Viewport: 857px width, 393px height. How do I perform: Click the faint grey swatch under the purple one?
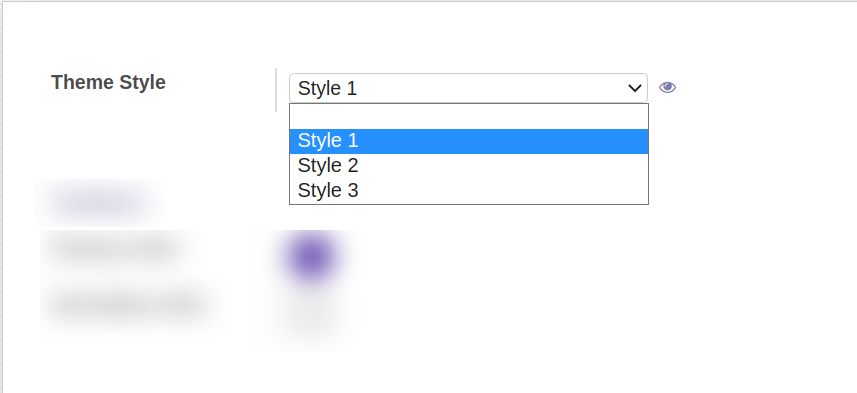tap(308, 317)
